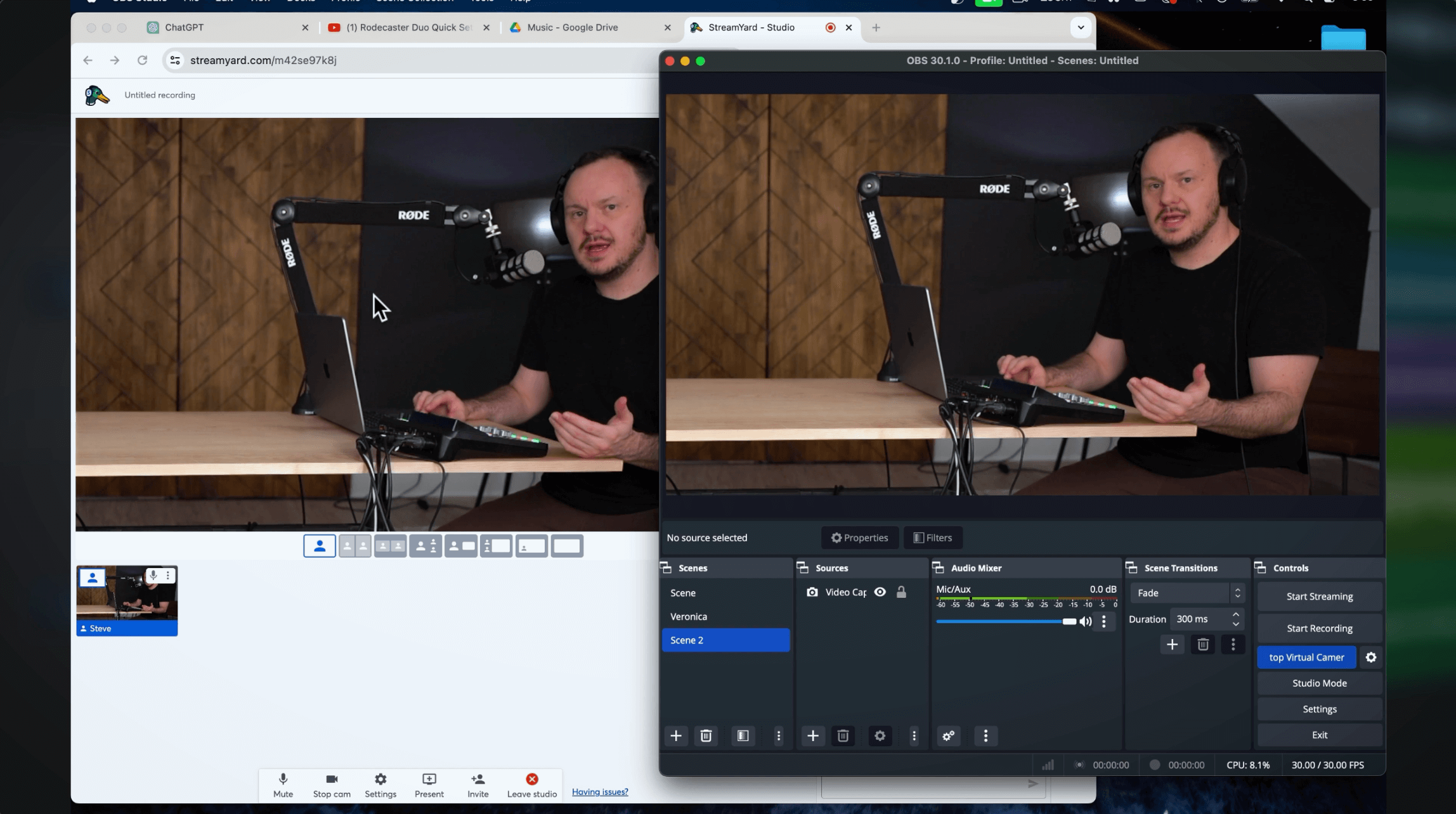Click StreamYard Invite guest icon
1456x814 pixels.
pyautogui.click(x=478, y=779)
